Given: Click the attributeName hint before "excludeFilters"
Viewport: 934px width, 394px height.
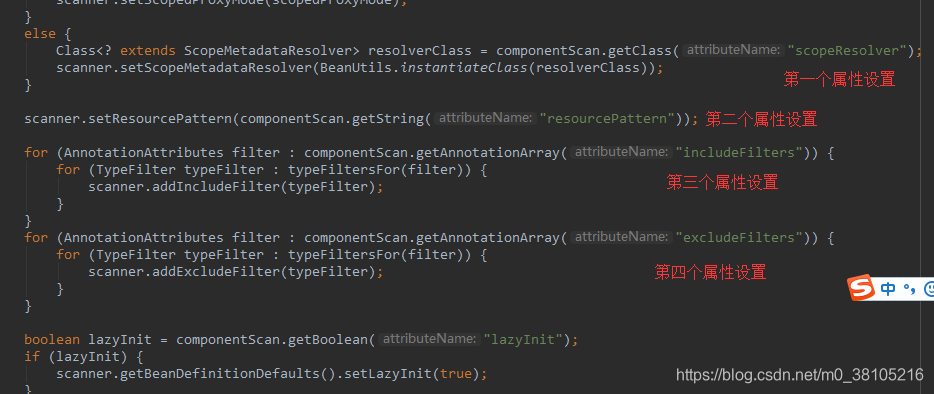Looking at the screenshot, I should click(621, 237).
